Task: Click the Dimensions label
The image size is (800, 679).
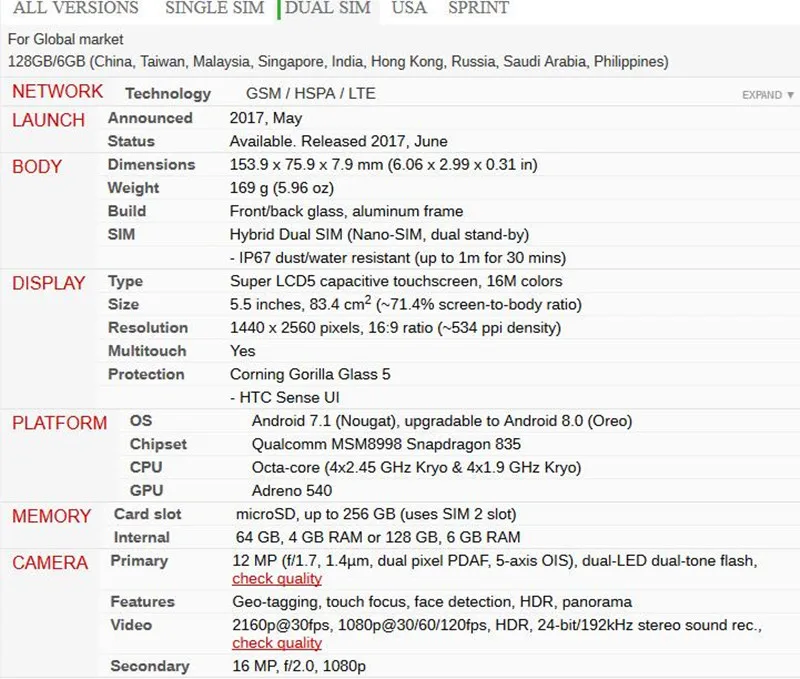Action: (152, 165)
